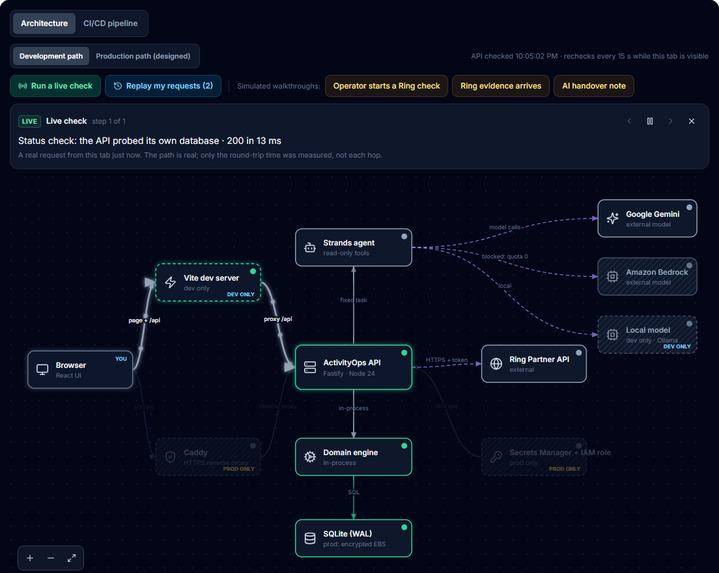The width and height of the screenshot is (719, 573).
Task: Click the 'page + /api' edge label
Action: [x=144, y=320]
